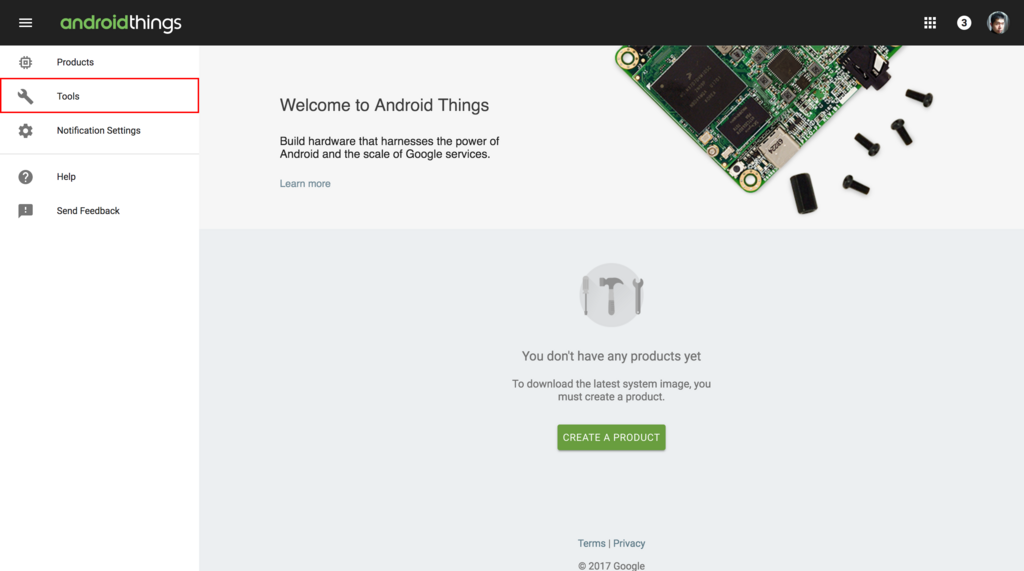Open Notification Settings in sidebar

(x=99, y=131)
